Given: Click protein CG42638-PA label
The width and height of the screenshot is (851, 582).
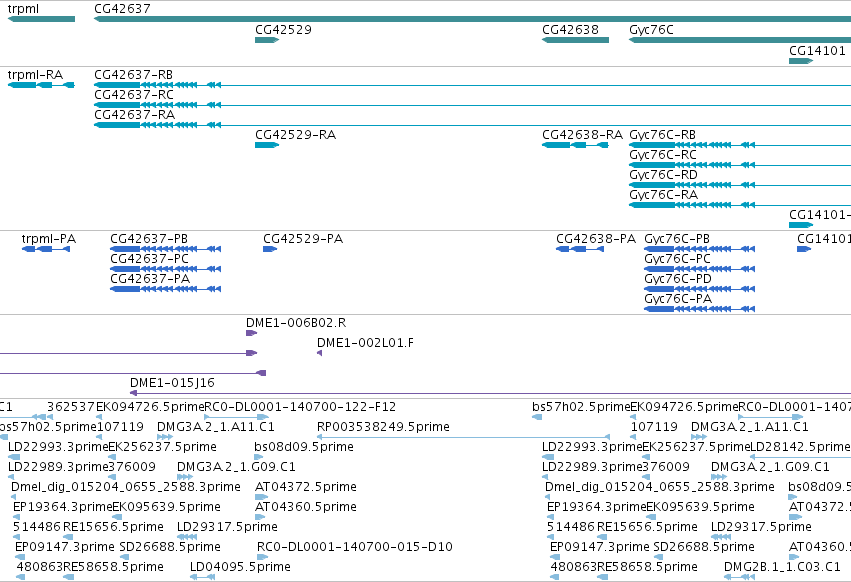Looking at the screenshot, I should [596, 239].
